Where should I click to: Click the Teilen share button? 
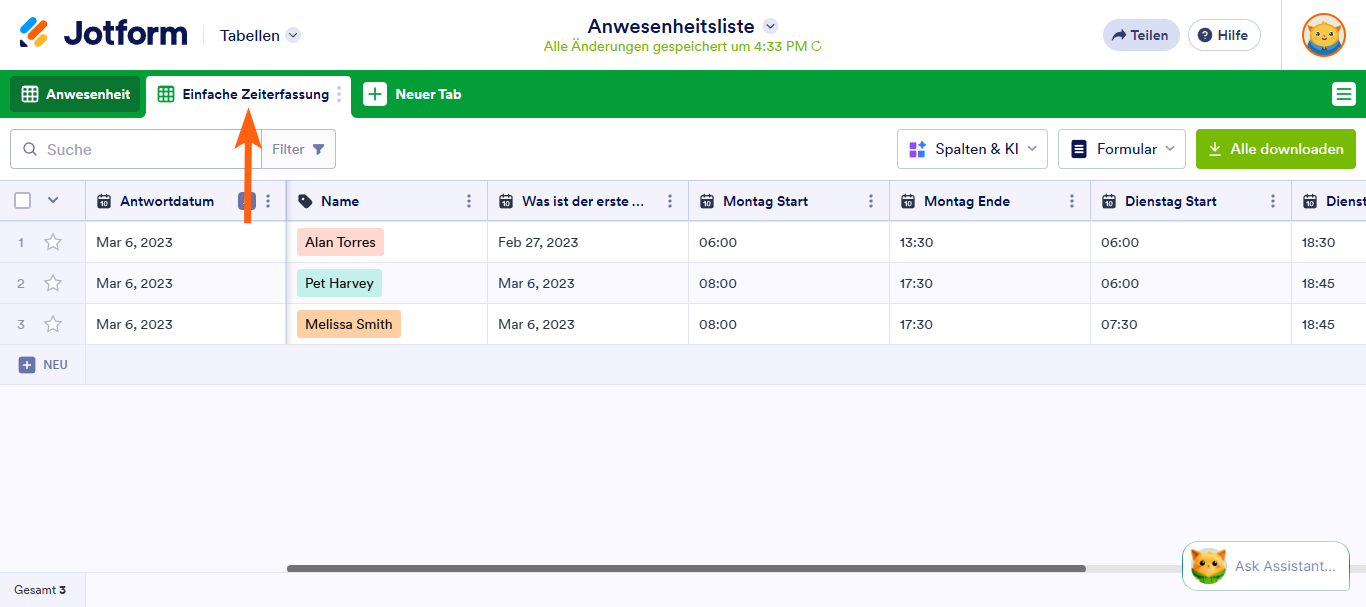point(1141,35)
